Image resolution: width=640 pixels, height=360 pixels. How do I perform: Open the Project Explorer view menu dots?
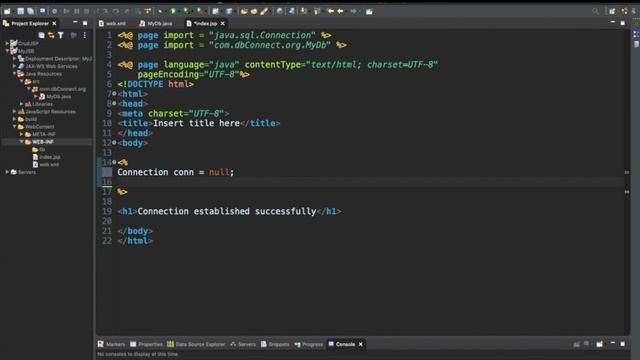coord(84,36)
